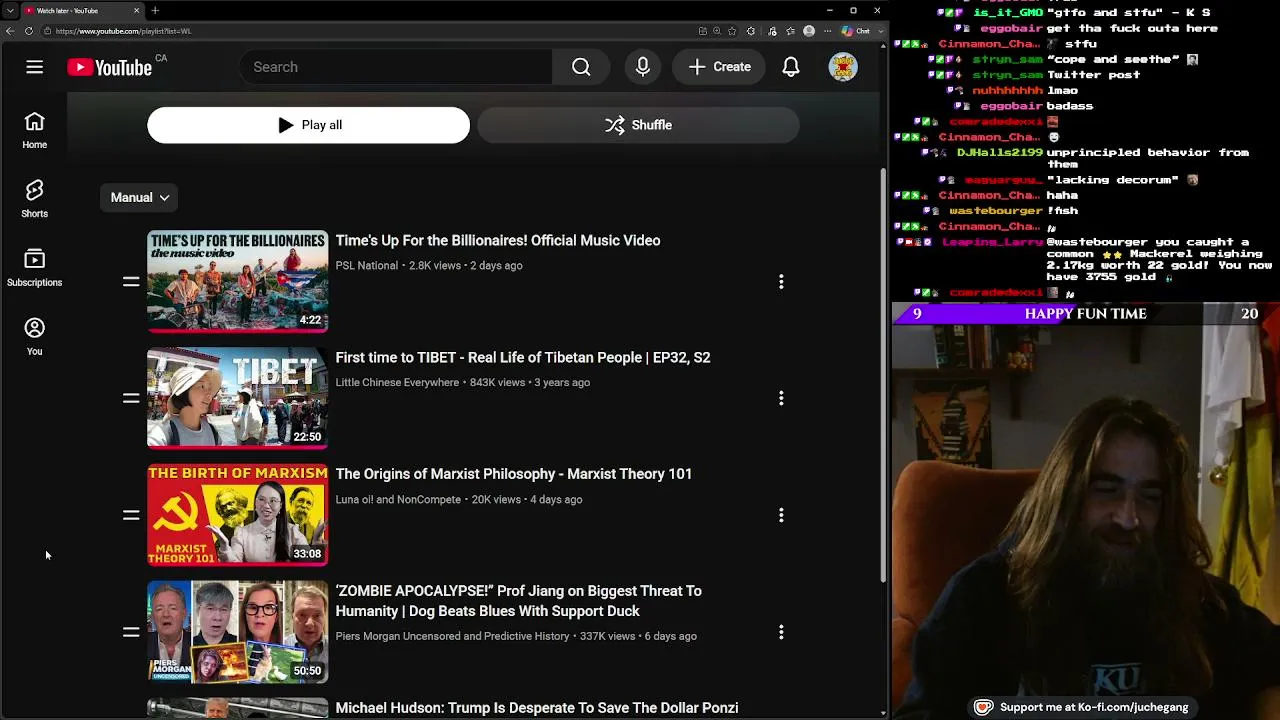Click the Watch later - YouTube tab

coord(82,10)
